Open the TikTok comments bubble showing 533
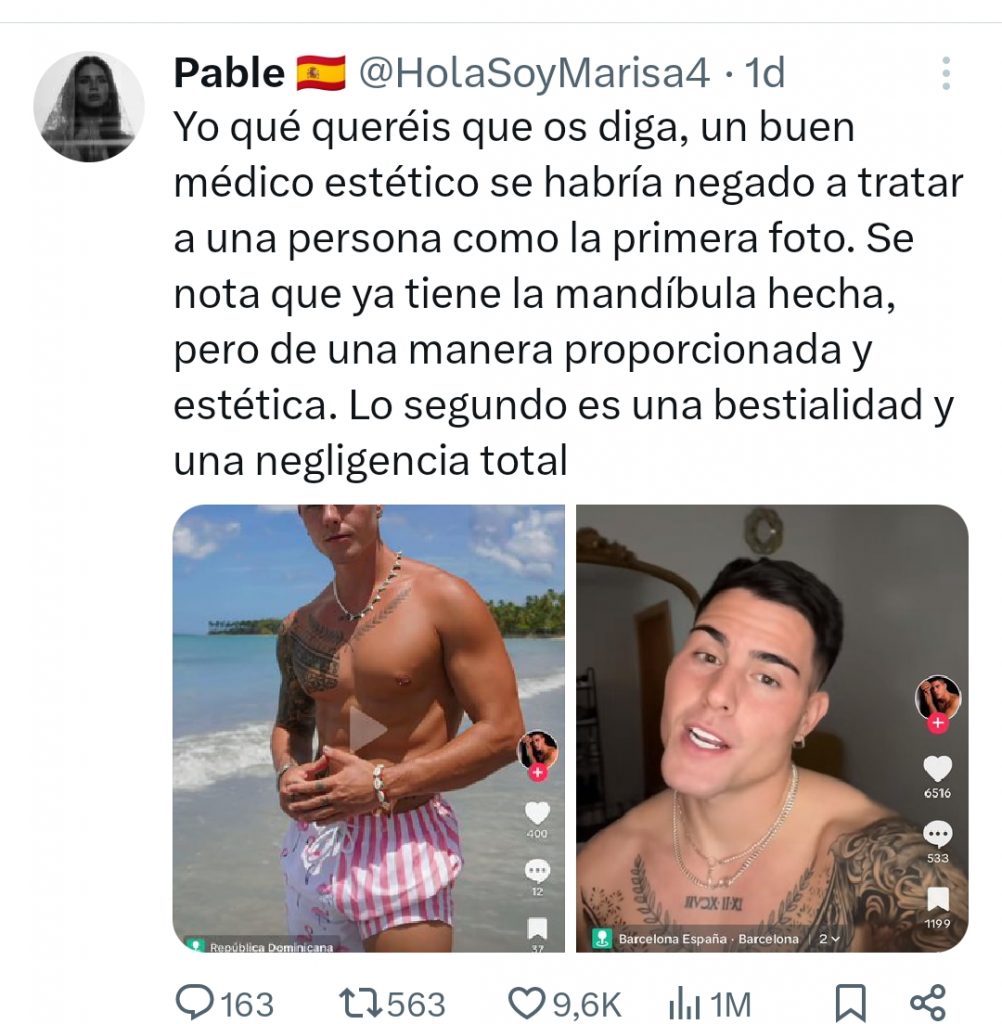This screenshot has width=1002, height=1024. click(937, 833)
